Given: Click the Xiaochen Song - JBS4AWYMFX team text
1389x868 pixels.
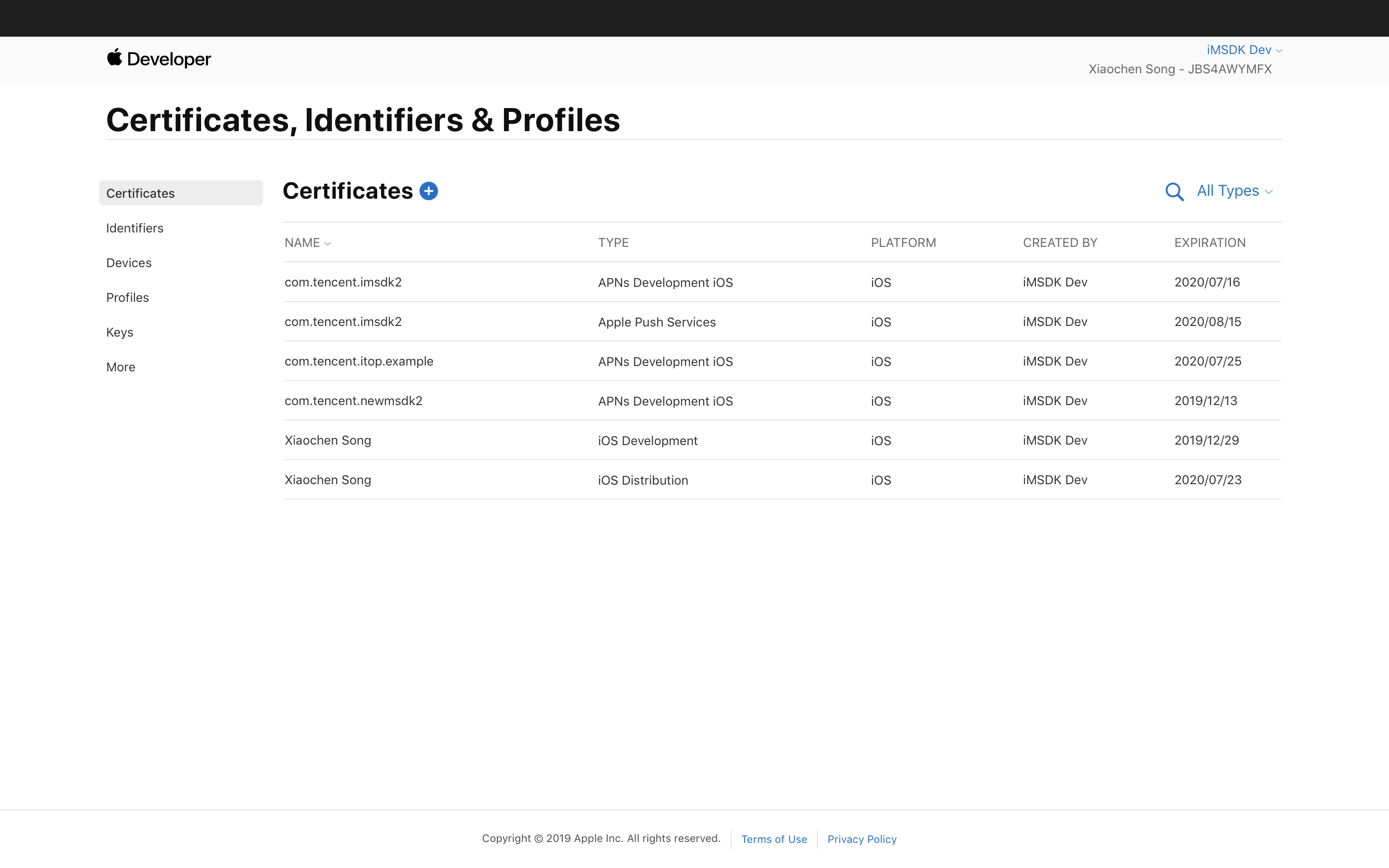Looking at the screenshot, I should coord(1180,69).
